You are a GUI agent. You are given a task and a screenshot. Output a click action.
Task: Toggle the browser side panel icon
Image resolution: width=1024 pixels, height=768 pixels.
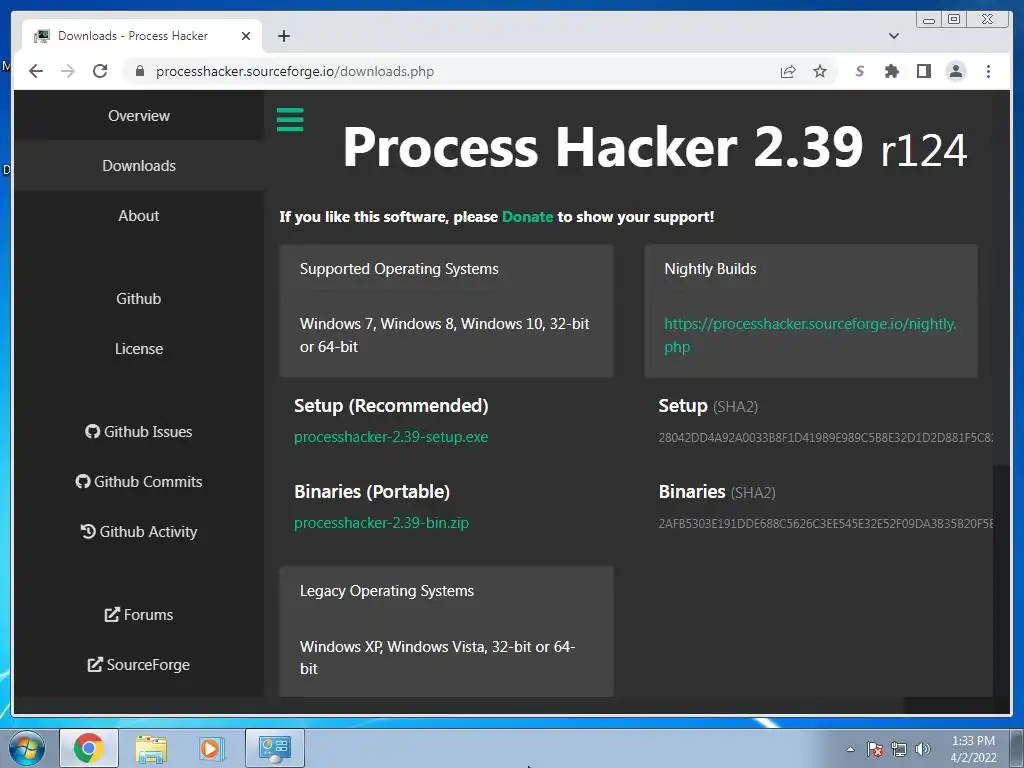pos(923,71)
